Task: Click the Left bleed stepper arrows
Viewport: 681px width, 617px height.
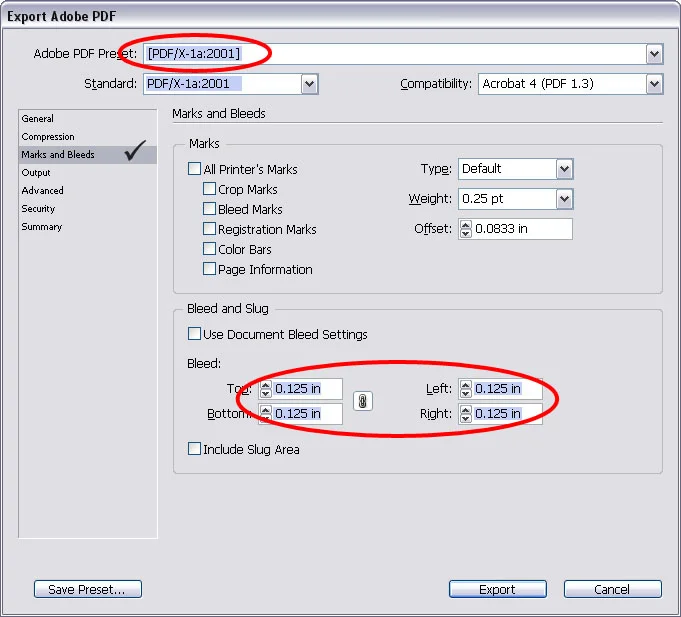Action: 466,389
